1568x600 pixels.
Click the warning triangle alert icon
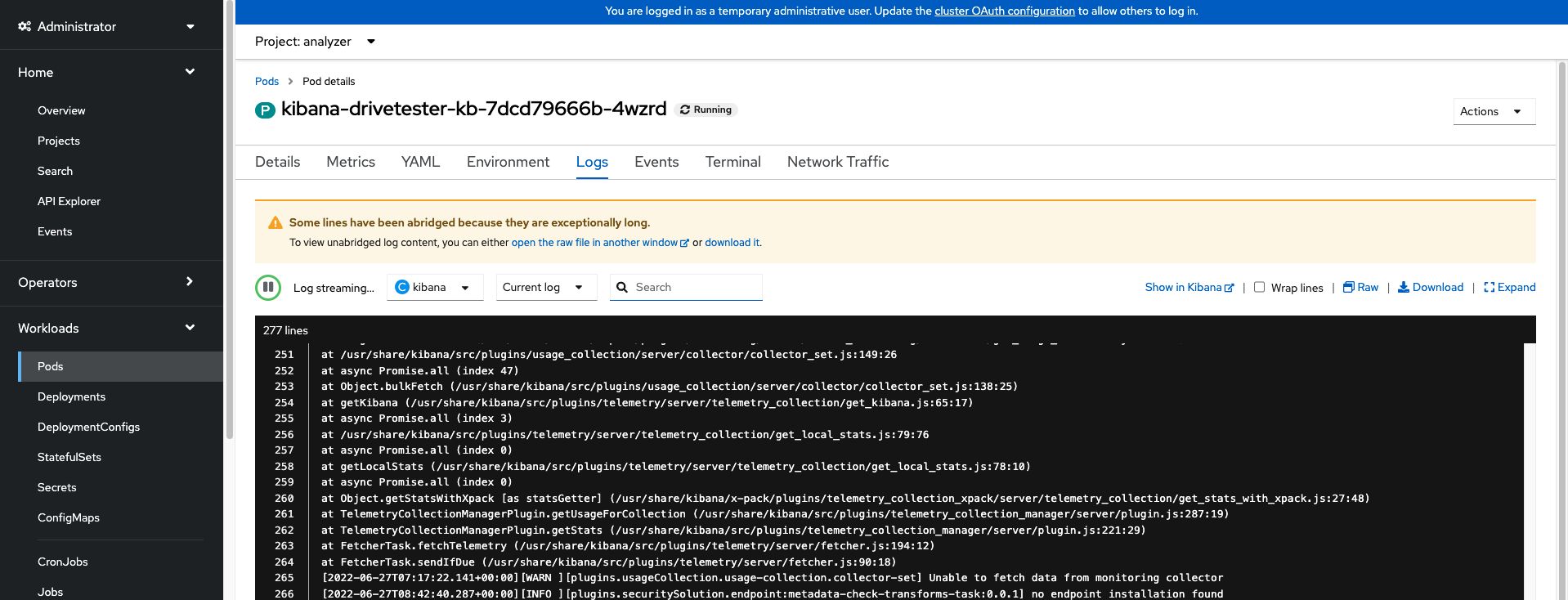point(276,223)
